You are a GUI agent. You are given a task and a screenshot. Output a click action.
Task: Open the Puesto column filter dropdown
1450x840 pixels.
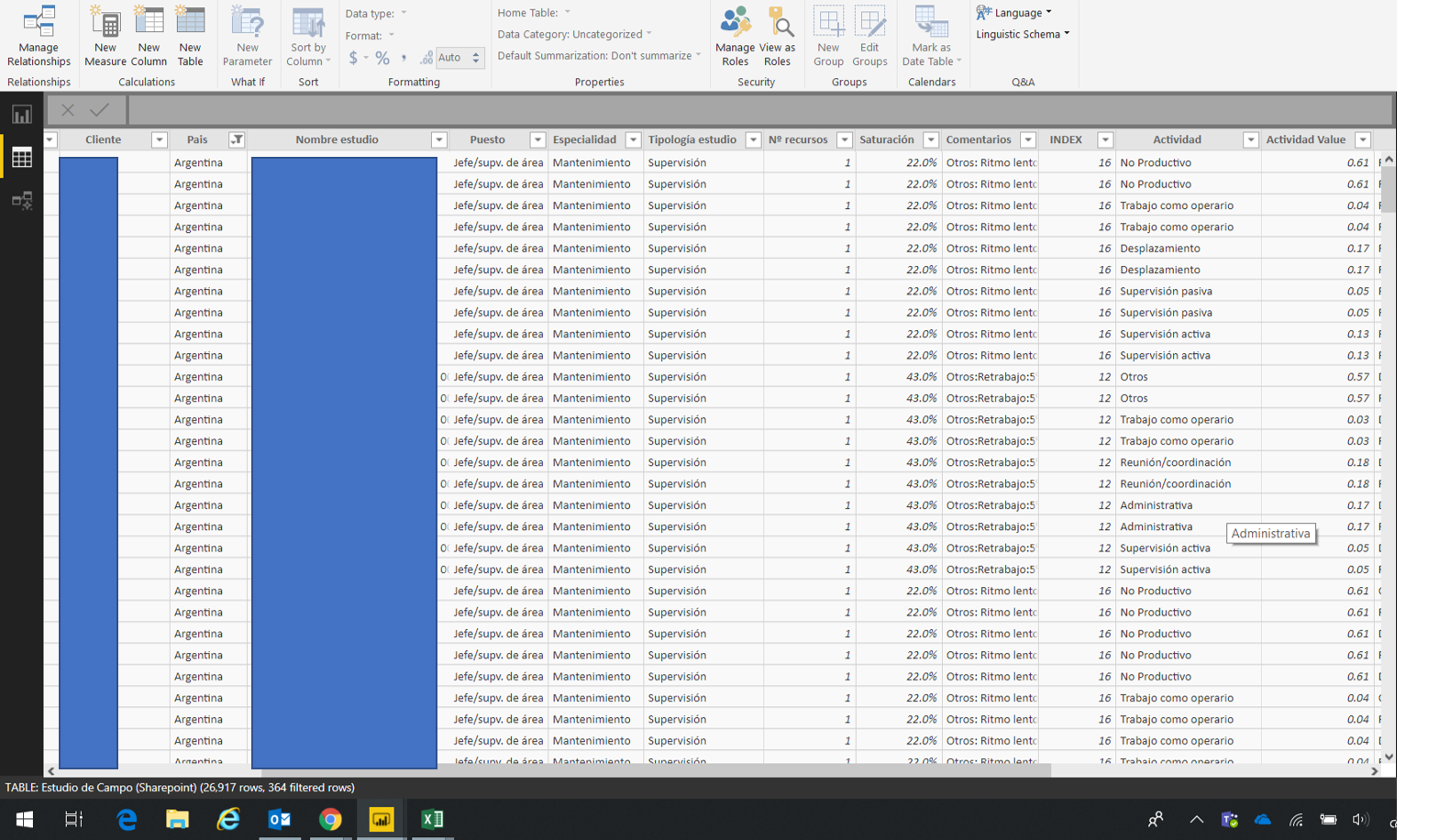pos(537,139)
